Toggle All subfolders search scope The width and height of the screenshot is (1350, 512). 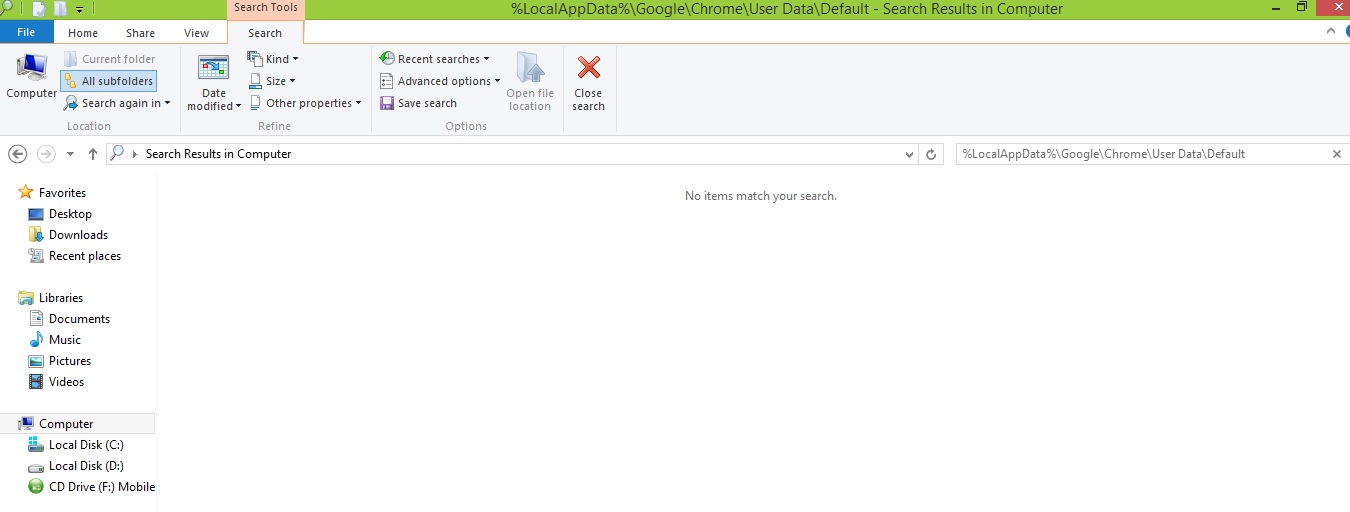pyautogui.click(x=109, y=81)
